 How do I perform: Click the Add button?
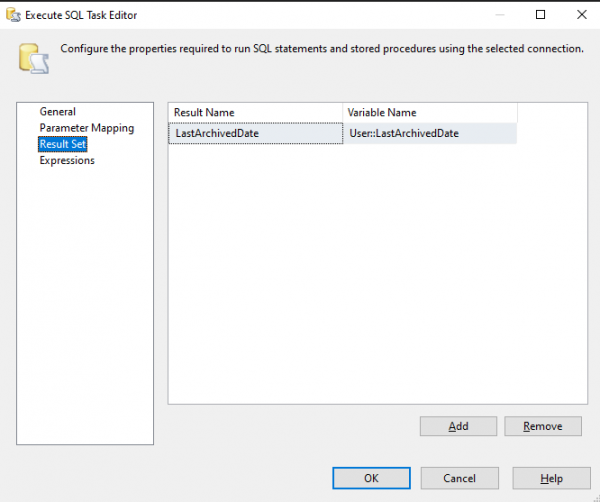click(x=458, y=426)
